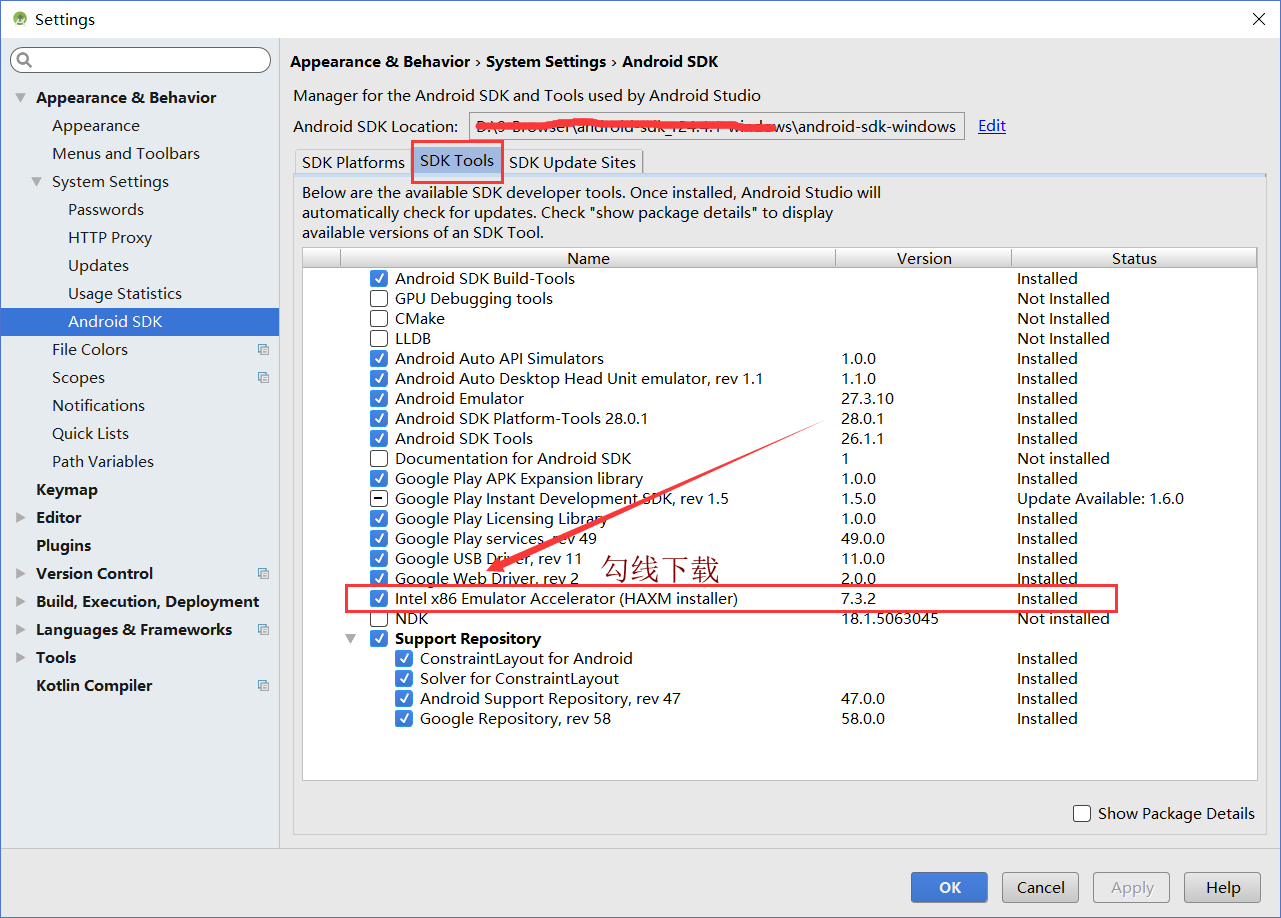Expand Languages & Frameworks arrow
The image size is (1281, 918).
point(21,630)
